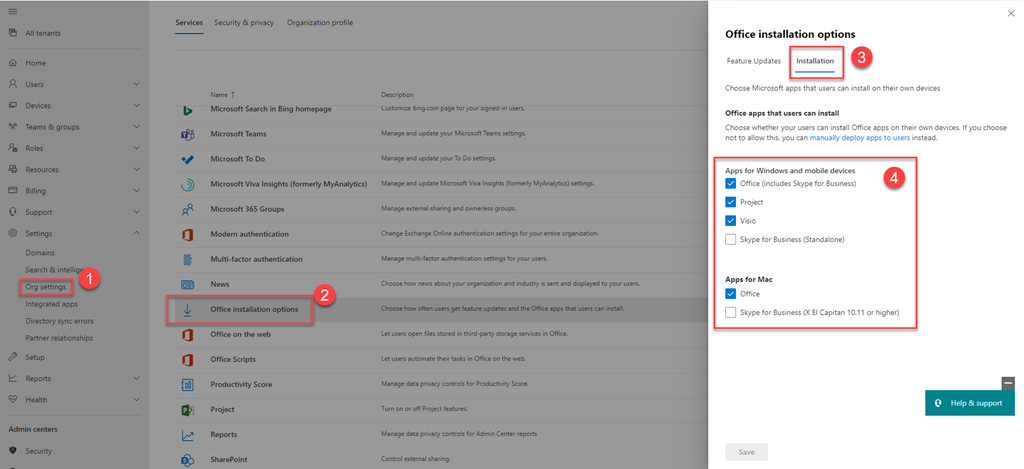The width and height of the screenshot is (1024, 469).
Task: Click the Home icon in sidebar
Action: coord(12,63)
